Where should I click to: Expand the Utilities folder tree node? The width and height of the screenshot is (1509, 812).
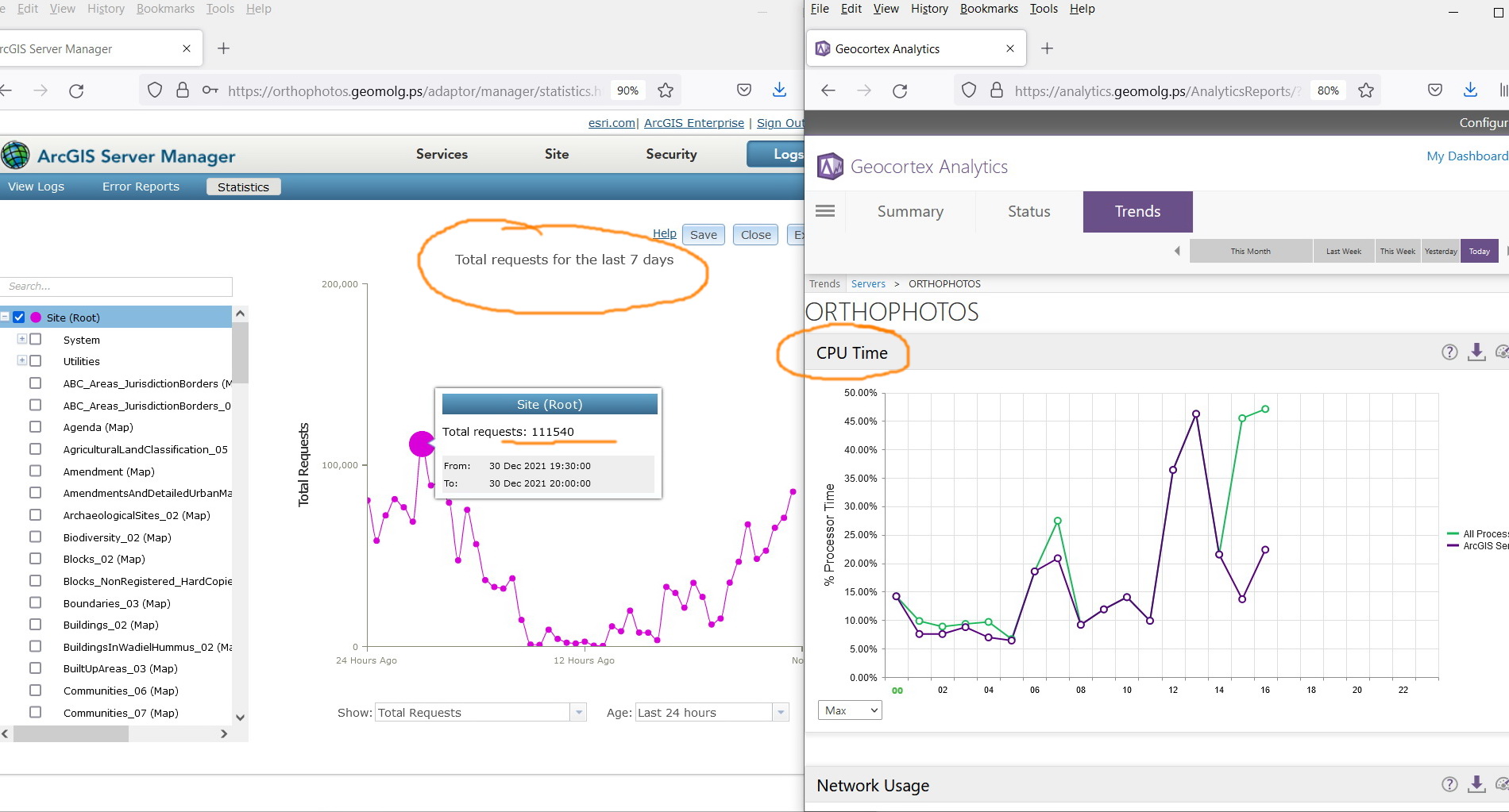click(x=22, y=360)
